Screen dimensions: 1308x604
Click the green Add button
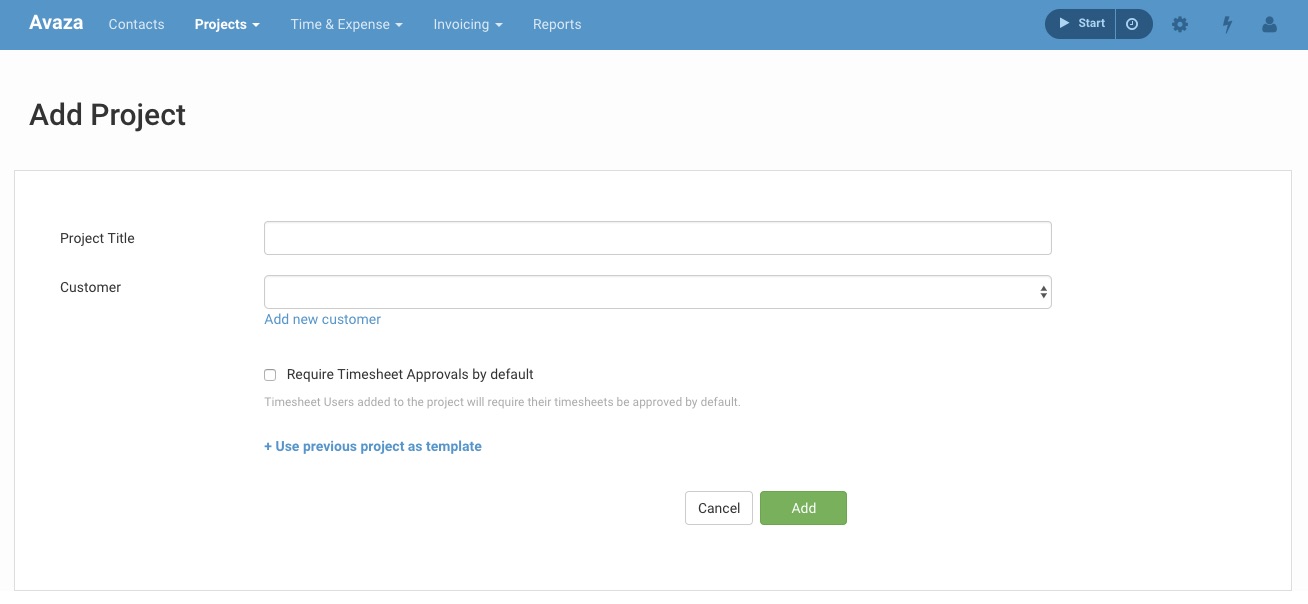pos(803,508)
